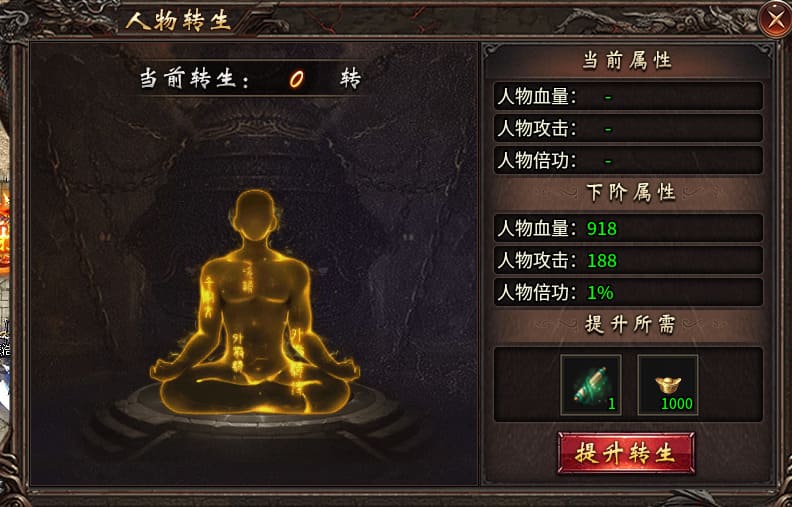This screenshot has height=507, width=792.
Task: Select the 提升所需 section header
Action: point(630,324)
